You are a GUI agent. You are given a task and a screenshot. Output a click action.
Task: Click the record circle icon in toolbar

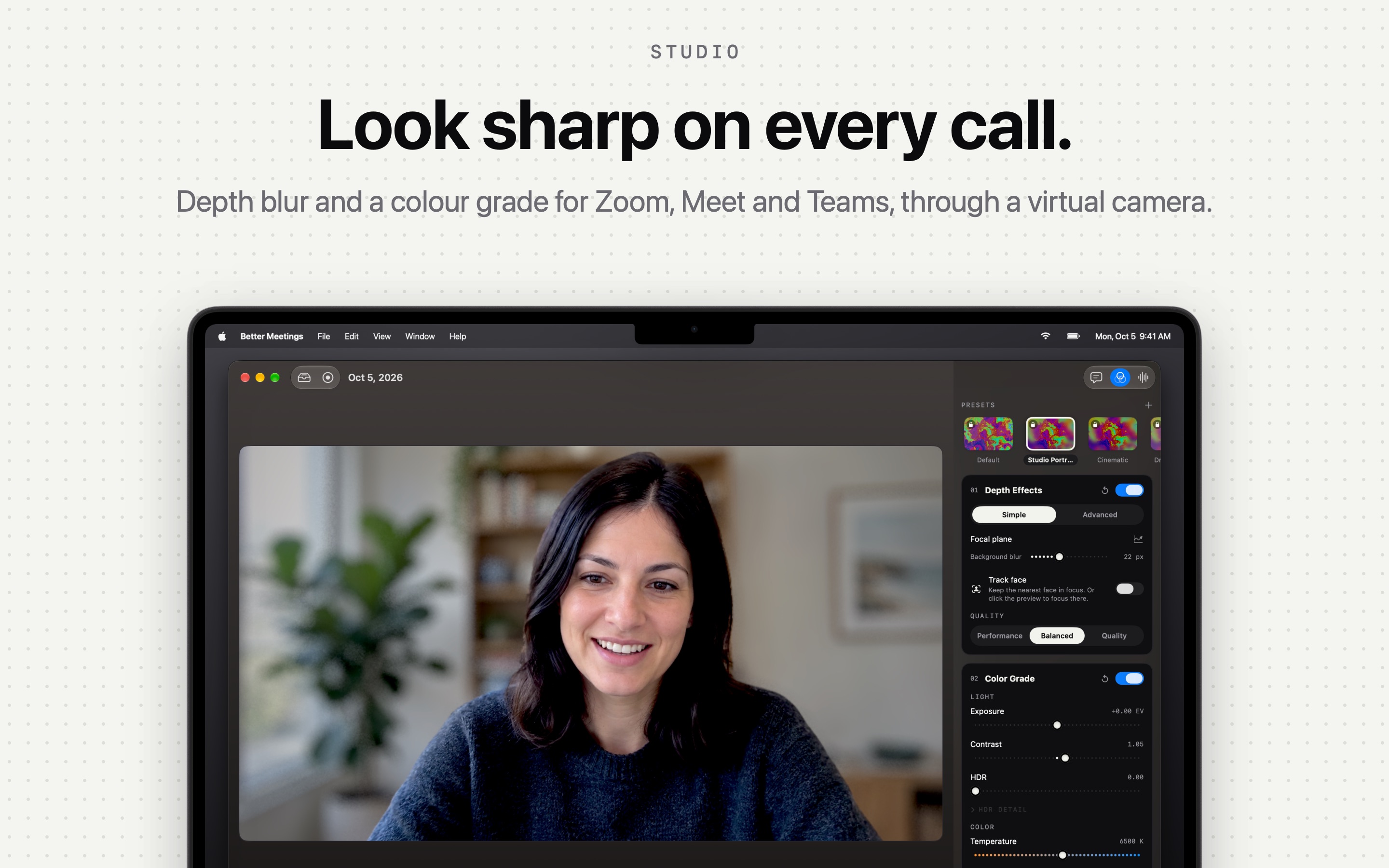328,378
